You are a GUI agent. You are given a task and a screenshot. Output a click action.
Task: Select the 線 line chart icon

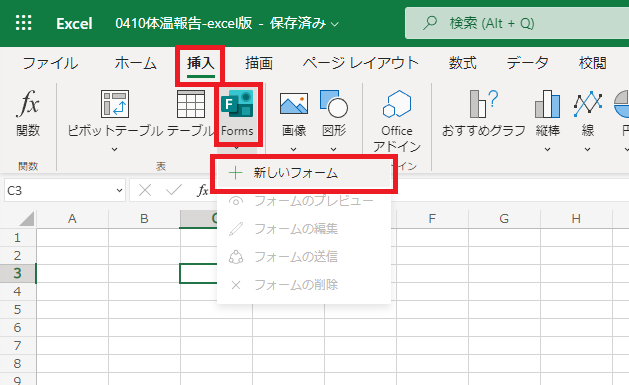[588, 104]
